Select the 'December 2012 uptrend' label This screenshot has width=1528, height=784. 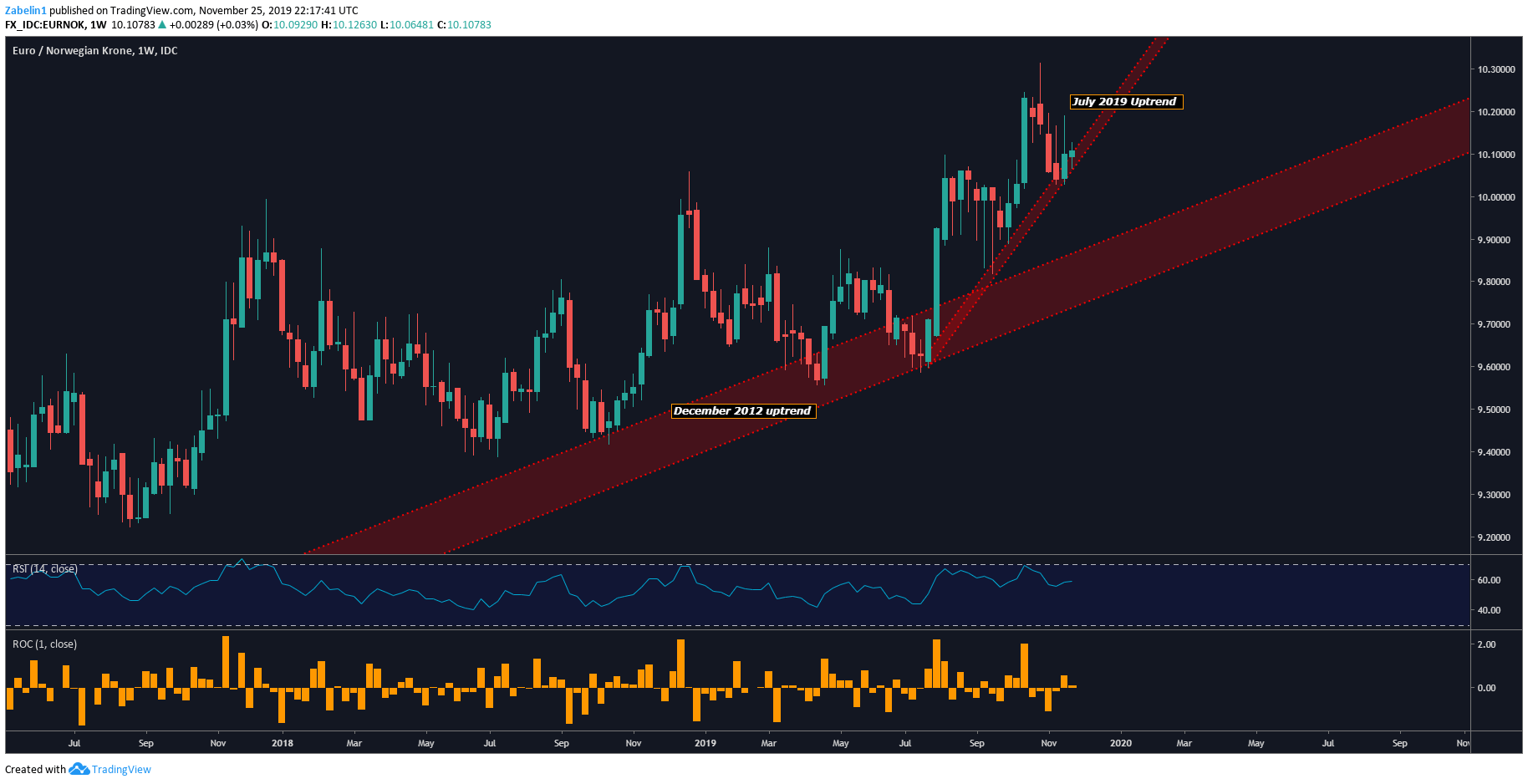(742, 410)
